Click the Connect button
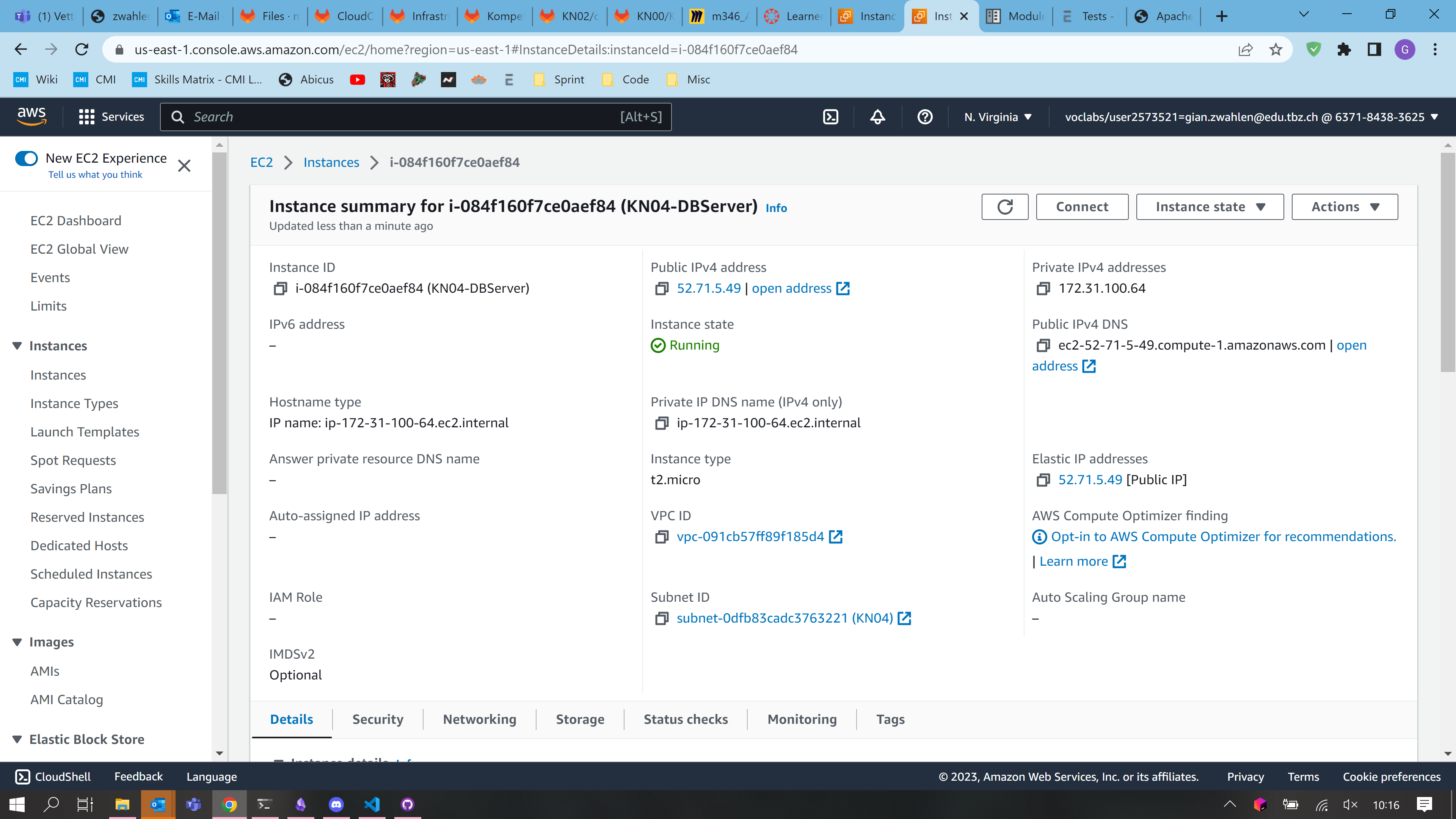The height and width of the screenshot is (819, 1456). [1082, 207]
